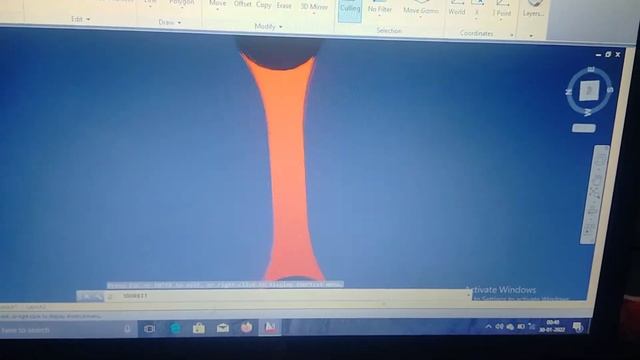Switch to the Layout1 tab

[x=9, y=307]
